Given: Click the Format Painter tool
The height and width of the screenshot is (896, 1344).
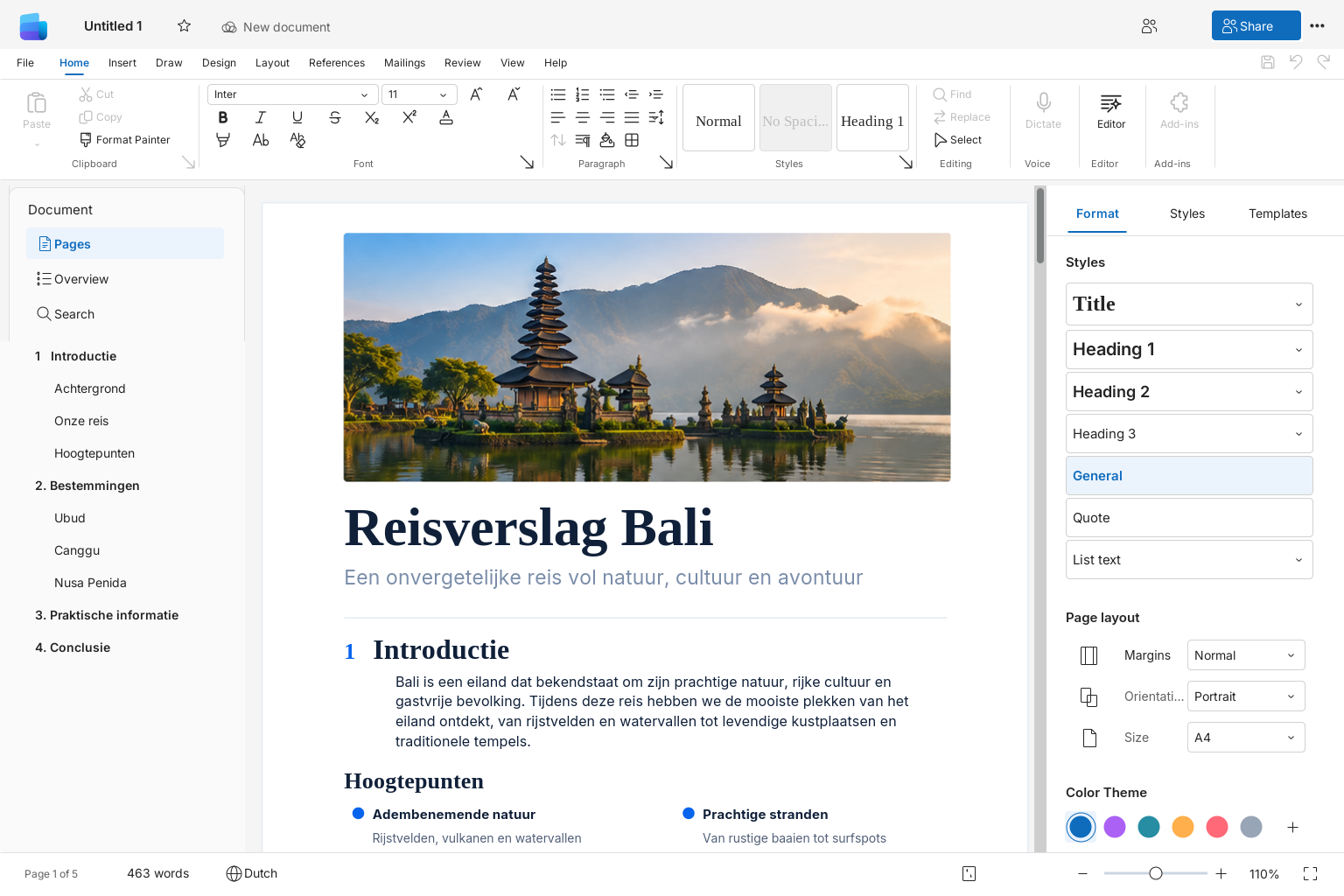Looking at the screenshot, I should (124, 140).
